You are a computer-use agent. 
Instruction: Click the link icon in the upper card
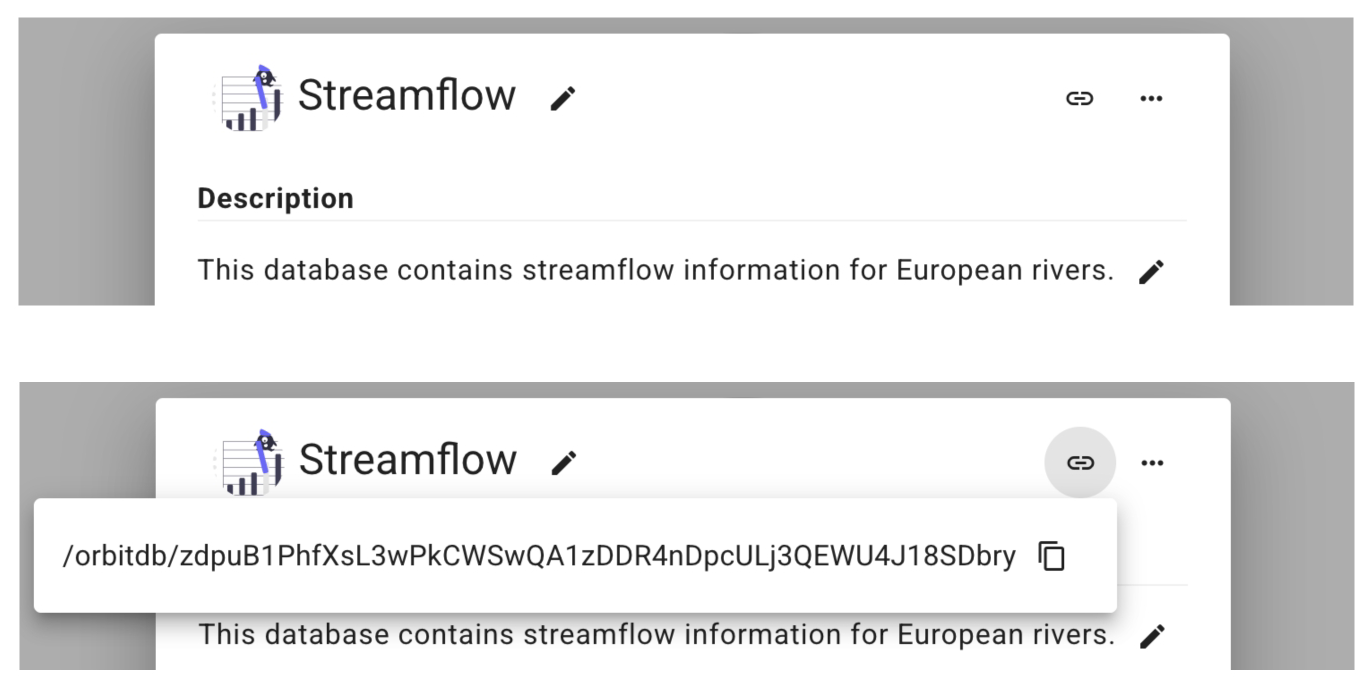pyautogui.click(x=1080, y=98)
